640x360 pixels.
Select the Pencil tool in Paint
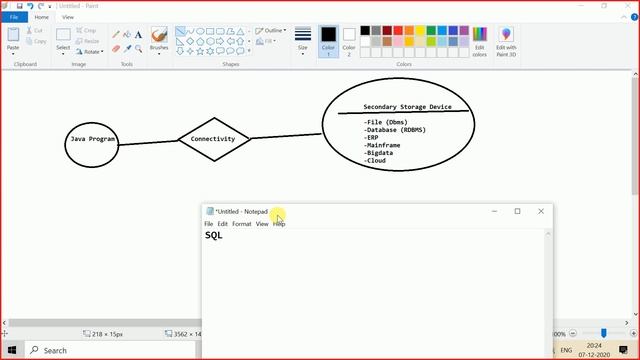(x=116, y=35)
